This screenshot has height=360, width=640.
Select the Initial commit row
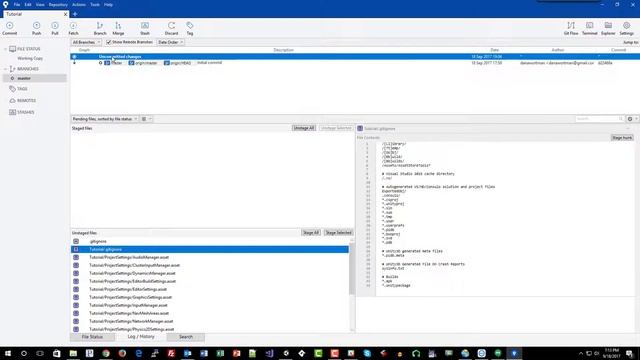click(x=355, y=63)
